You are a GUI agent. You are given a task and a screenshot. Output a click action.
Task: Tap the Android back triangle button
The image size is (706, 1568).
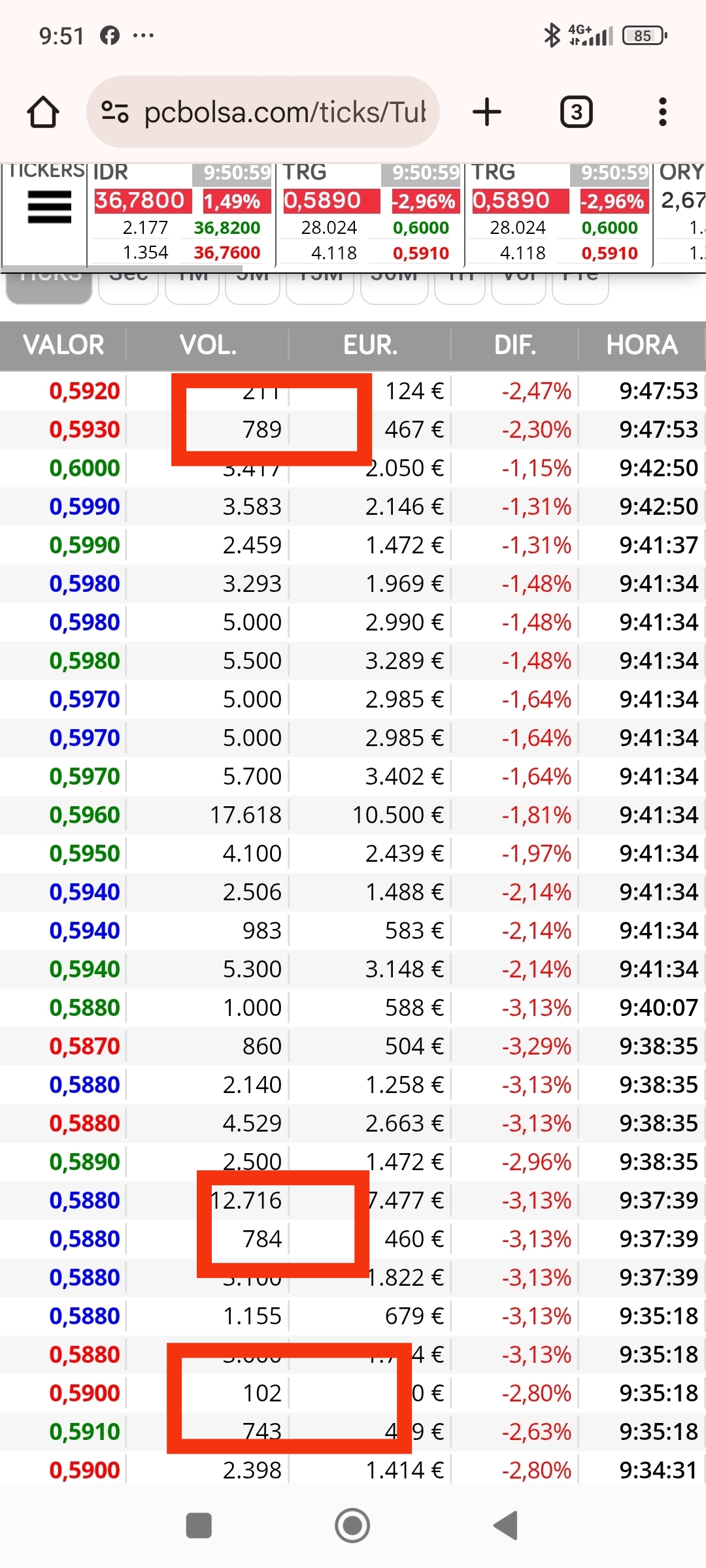[506, 1526]
